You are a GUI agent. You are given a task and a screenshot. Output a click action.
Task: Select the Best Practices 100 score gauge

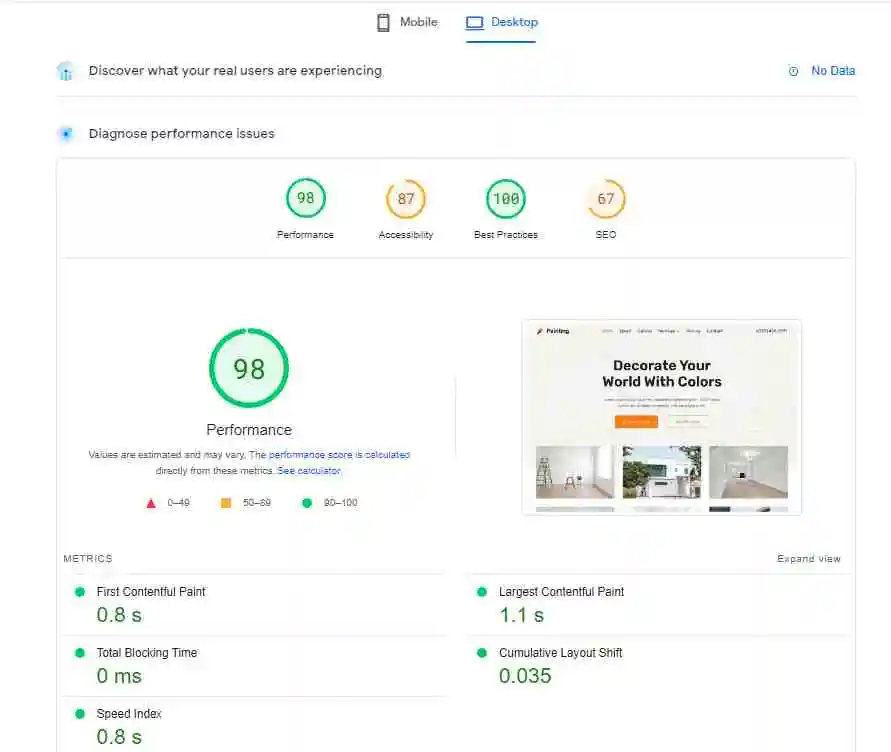[x=506, y=199]
